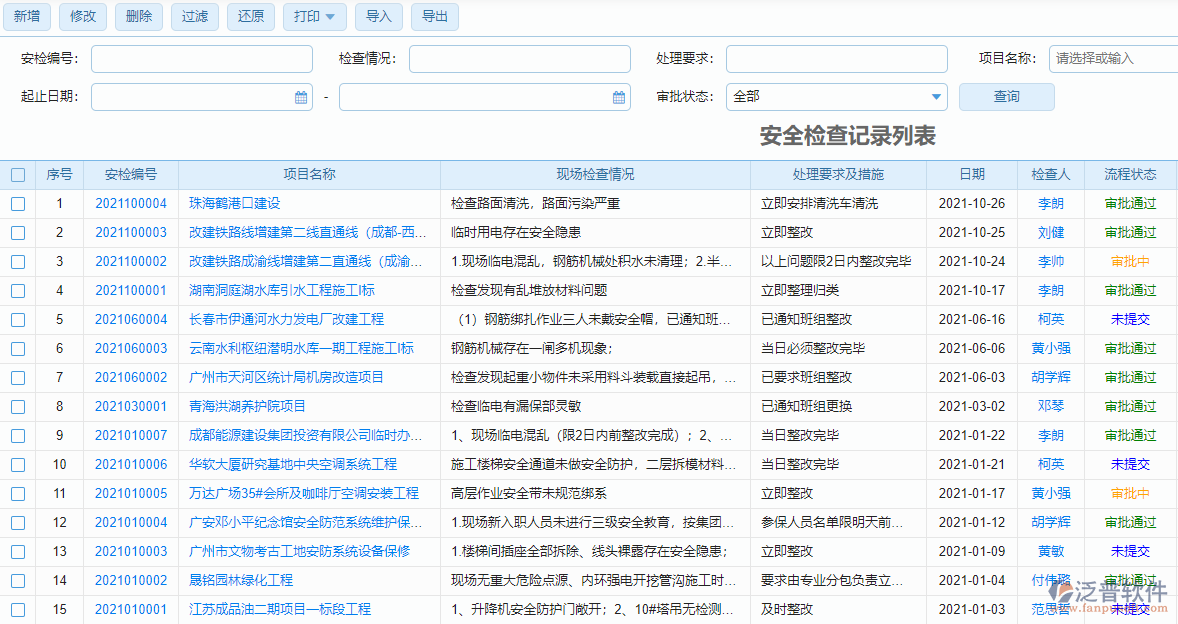Check the checkbox for 青海洪湖养护院项目 row
Screen dimensions: 1178x624
click(17, 406)
